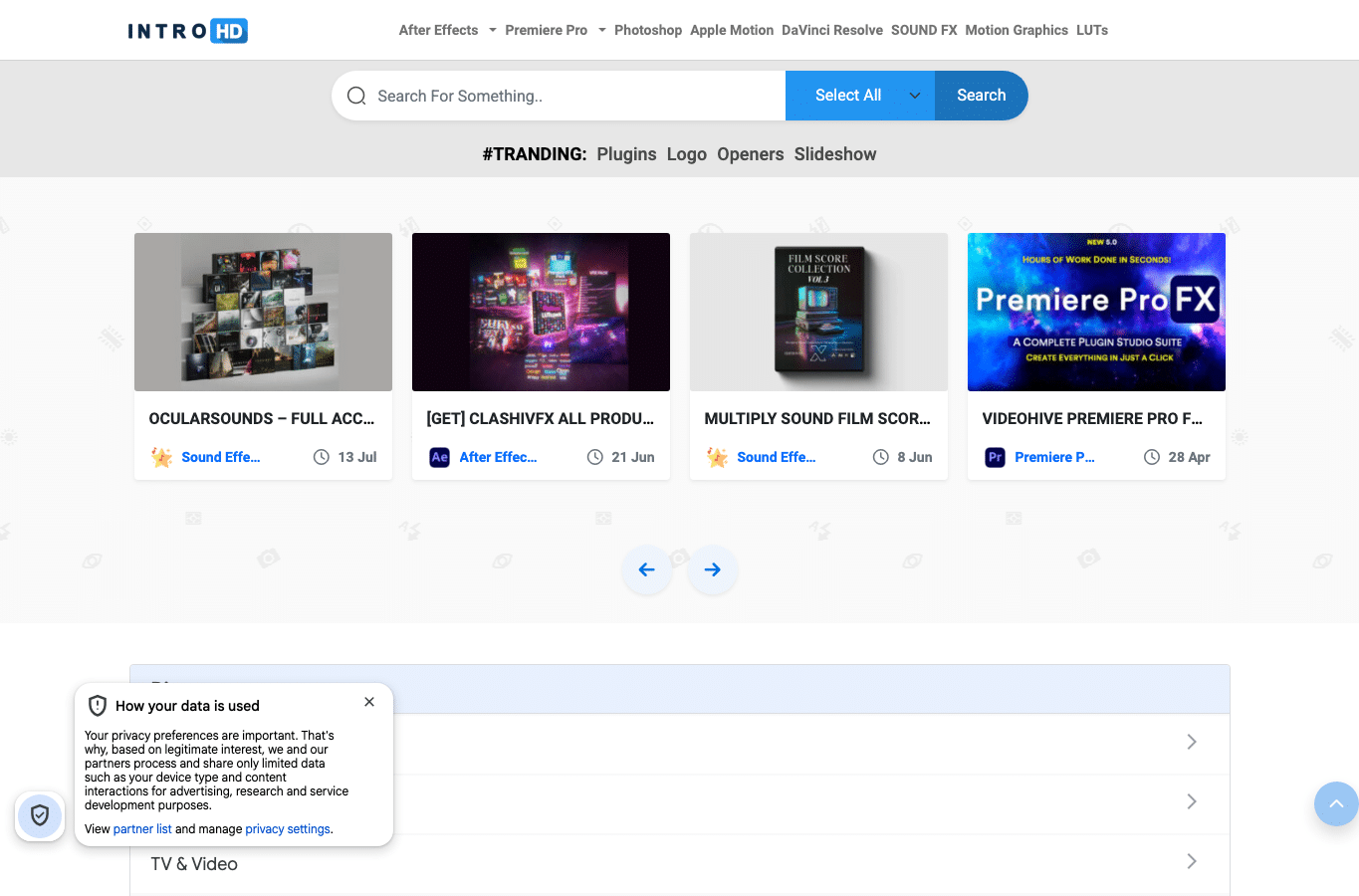Go to previous carousel slide arrow
This screenshot has width=1359, height=896.
click(647, 569)
